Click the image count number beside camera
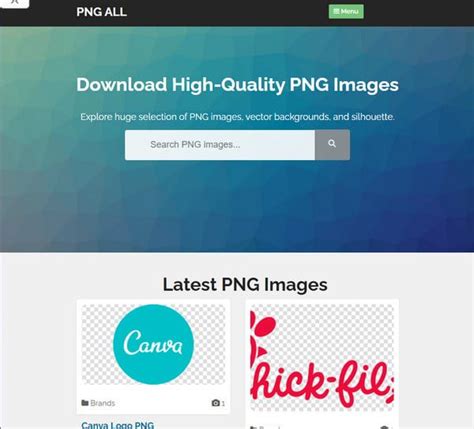 pyautogui.click(x=223, y=403)
